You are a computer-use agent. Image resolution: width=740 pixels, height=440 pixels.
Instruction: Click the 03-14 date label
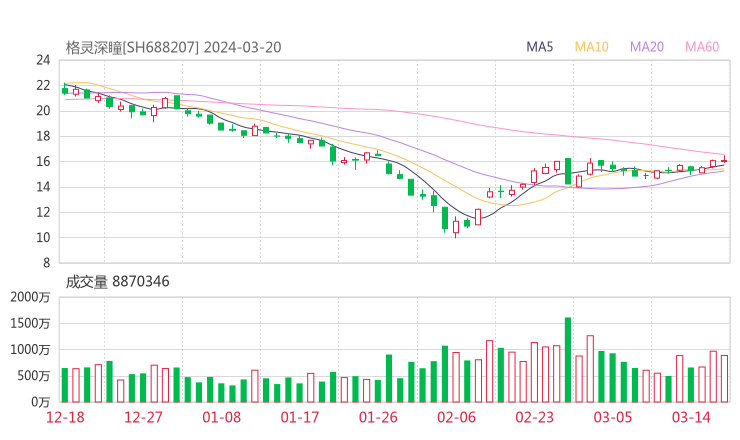691,417
